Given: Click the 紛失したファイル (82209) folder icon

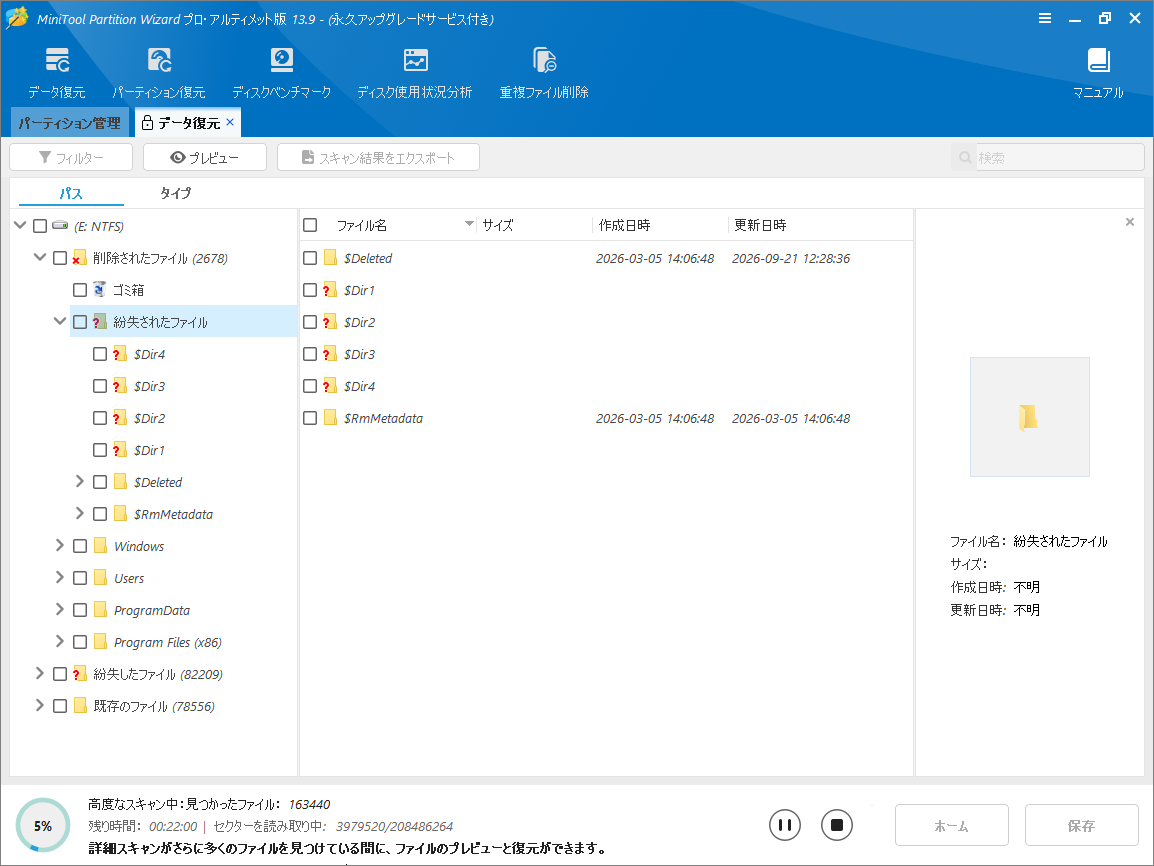Looking at the screenshot, I should 80,673.
